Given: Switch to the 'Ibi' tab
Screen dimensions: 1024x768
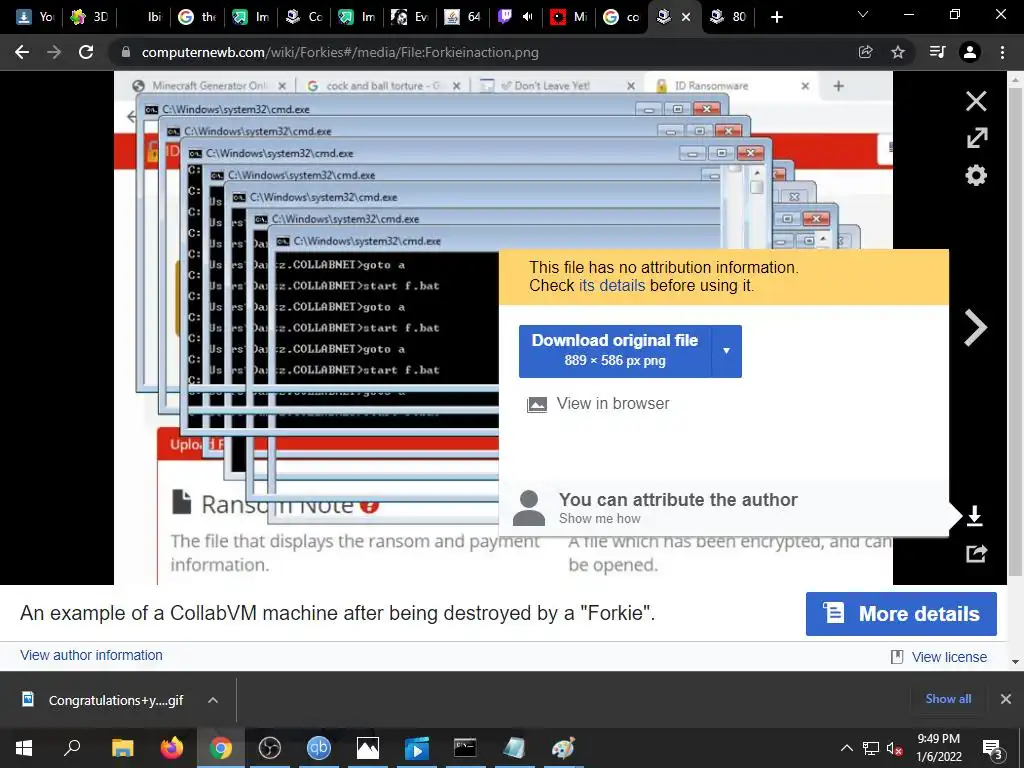Looking at the screenshot, I should point(144,17).
